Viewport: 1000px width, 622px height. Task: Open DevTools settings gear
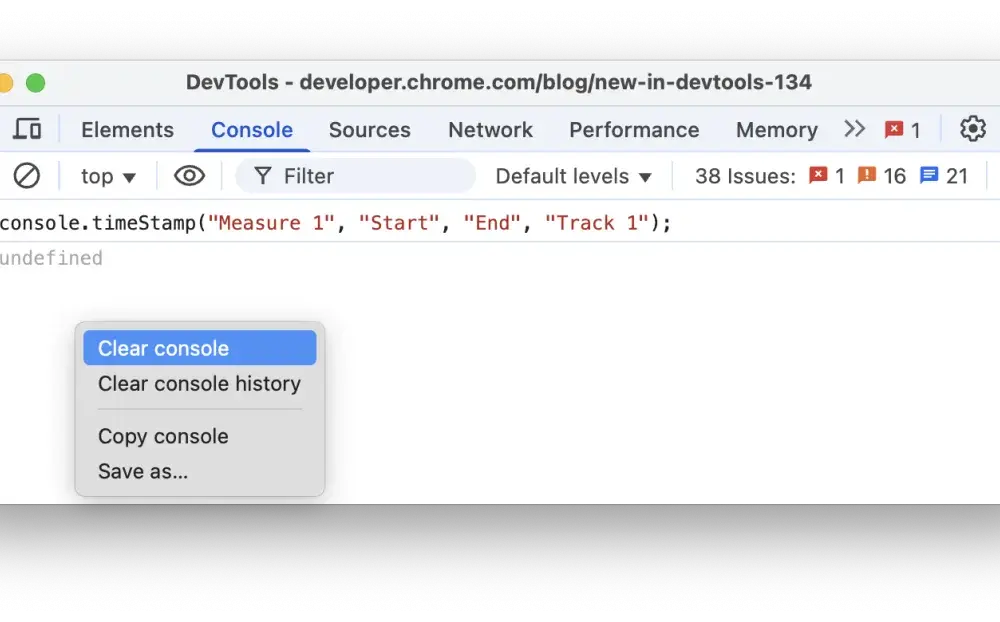973,129
